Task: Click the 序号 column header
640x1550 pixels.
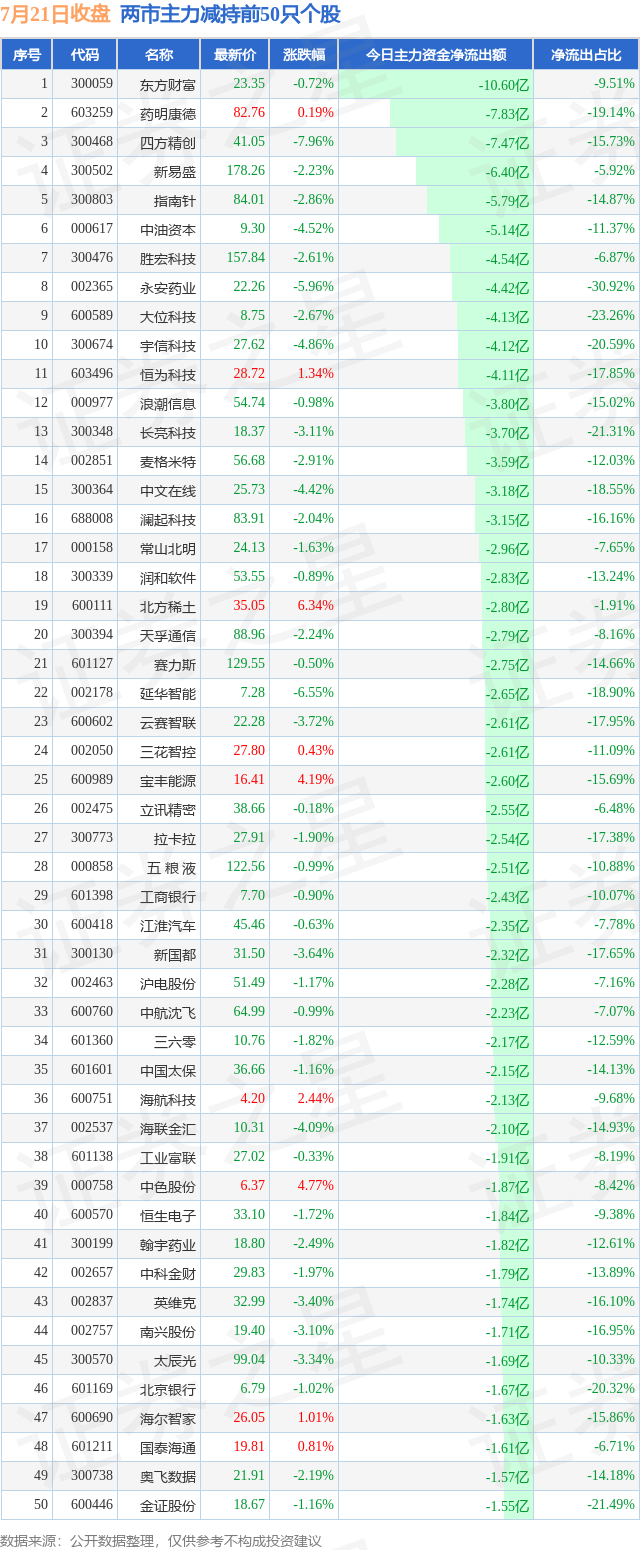Action: pos(27,55)
